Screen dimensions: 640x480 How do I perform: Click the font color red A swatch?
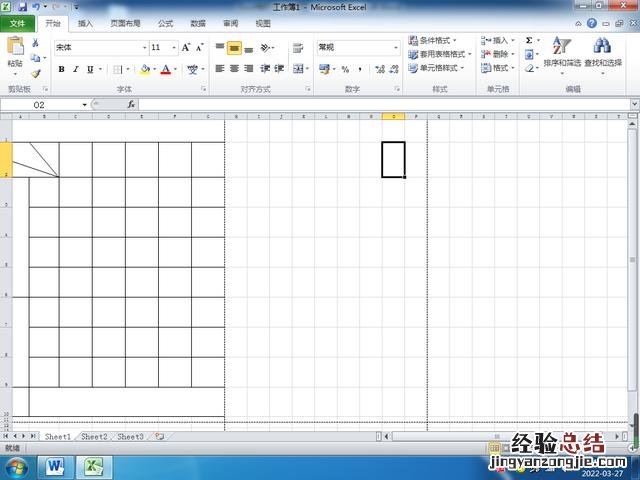coord(168,69)
